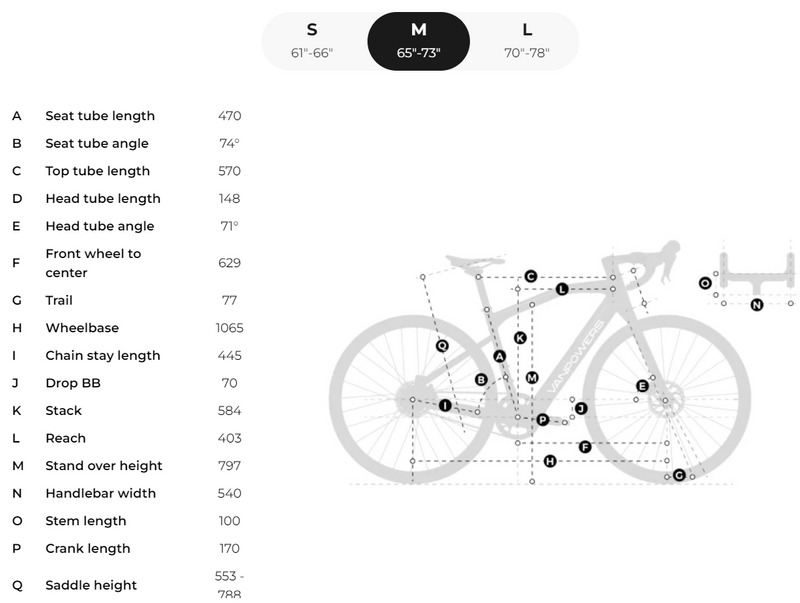This screenshot has width=800, height=603.
Task: Click the Q saddle height marker
Action: pyautogui.click(x=442, y=346)
